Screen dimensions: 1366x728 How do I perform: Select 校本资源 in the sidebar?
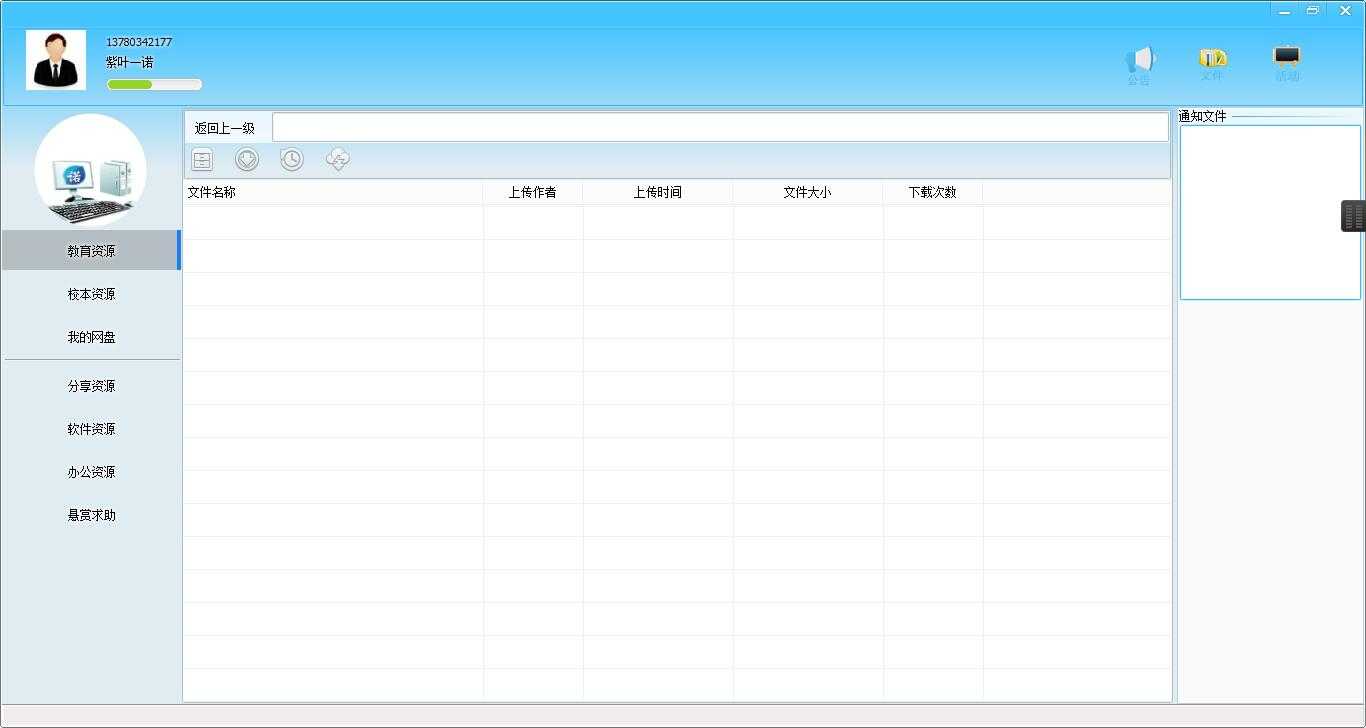[91, 294]
